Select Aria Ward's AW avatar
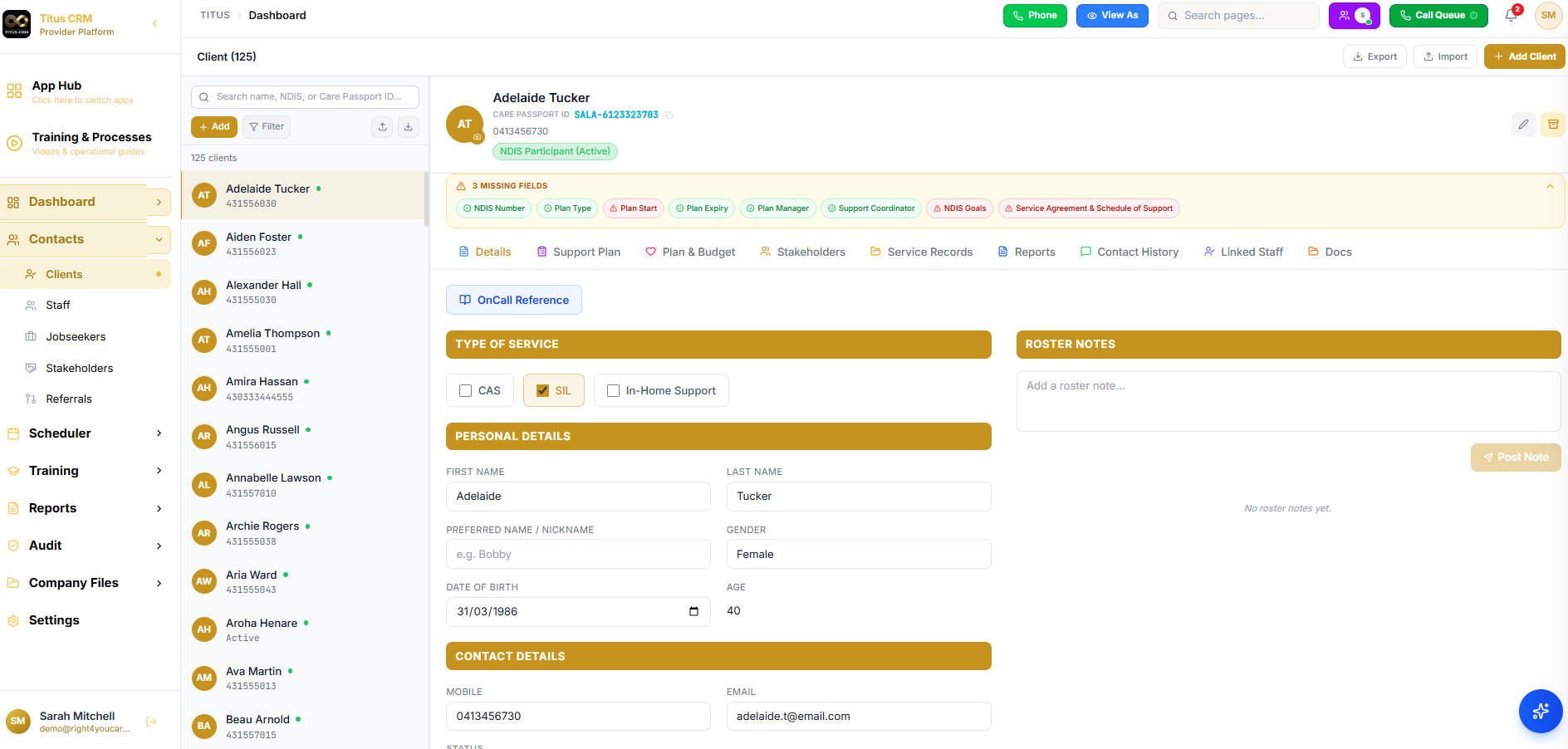 coord(204,581)
